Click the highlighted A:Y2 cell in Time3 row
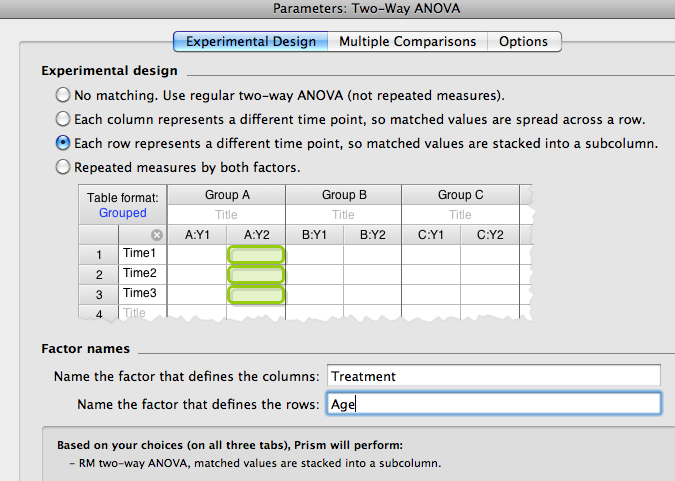This screenshot has width=675, height=481. (256, 295)
